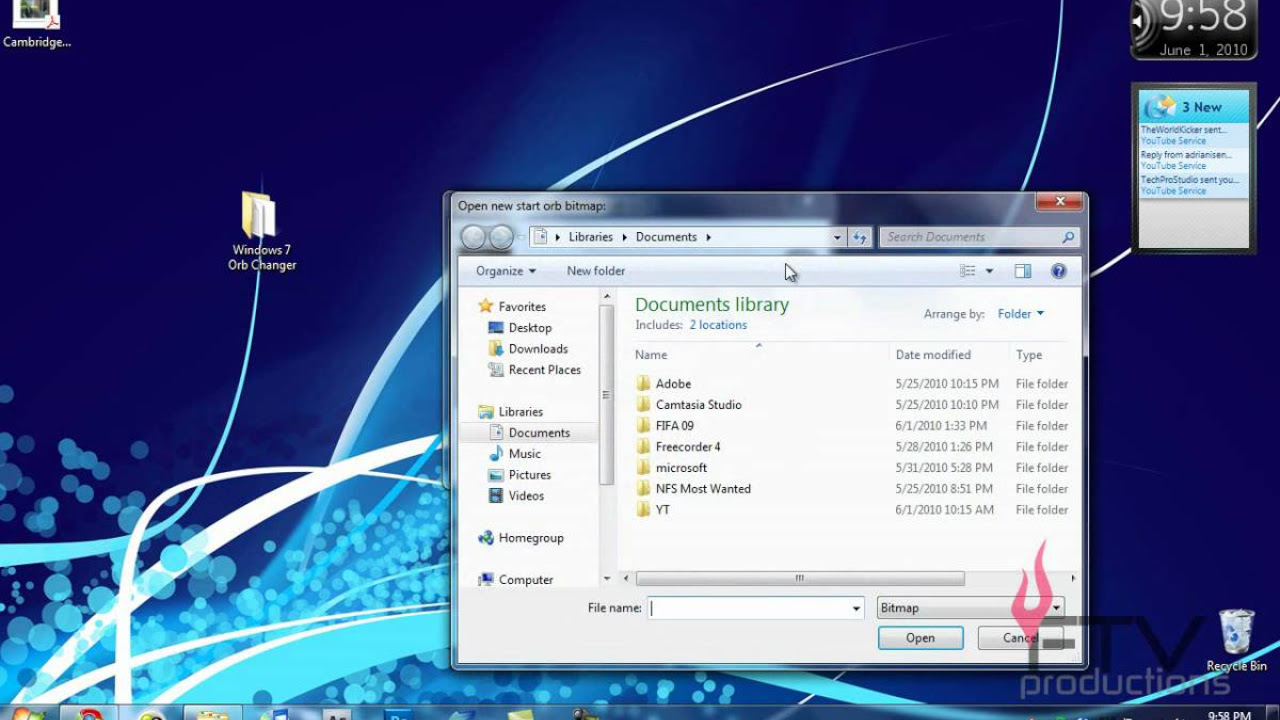The width and height of the screenshot is (1280, 720).
Task: Click the Cancel button
Action: coord(1020,638)
